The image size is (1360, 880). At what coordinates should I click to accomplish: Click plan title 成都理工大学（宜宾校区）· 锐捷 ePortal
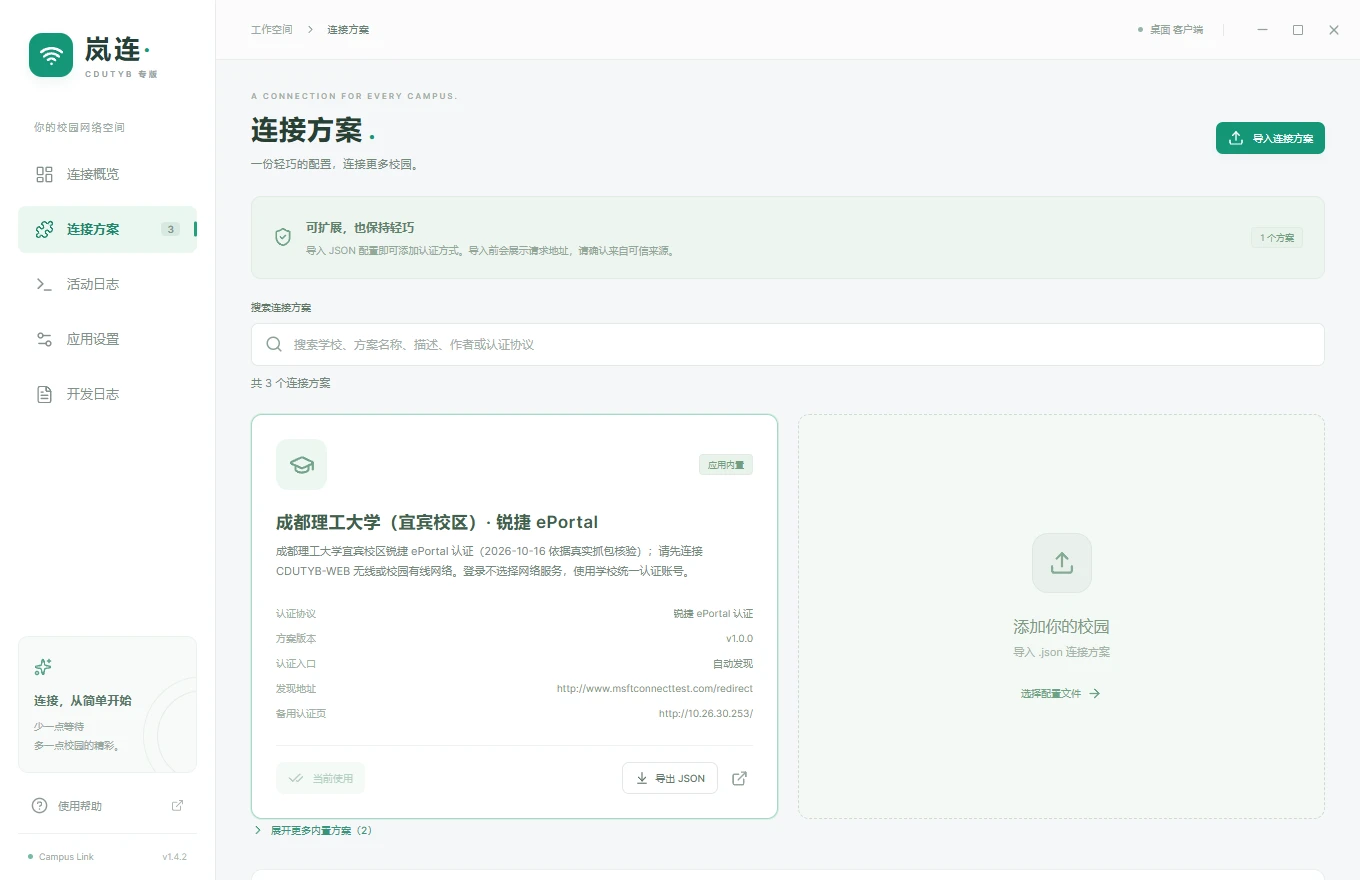tap(437, 522)
